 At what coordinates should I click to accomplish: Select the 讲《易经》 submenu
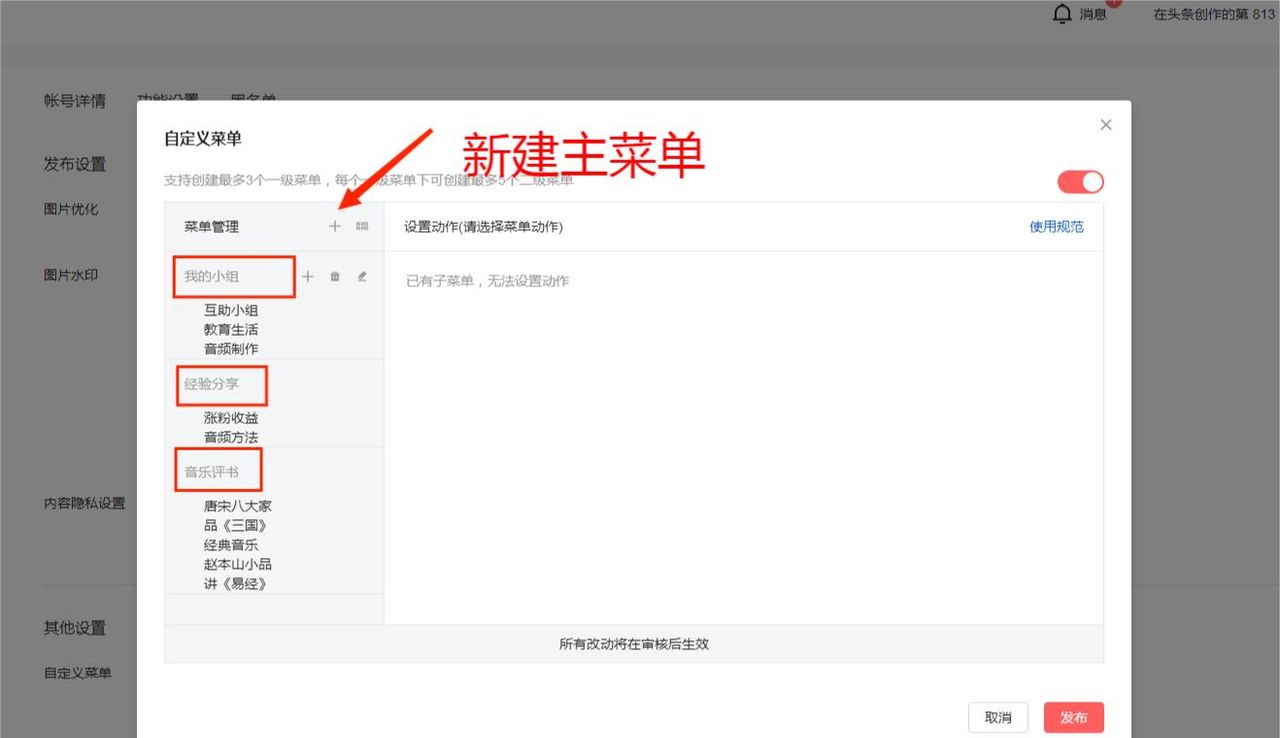[238, 584]
